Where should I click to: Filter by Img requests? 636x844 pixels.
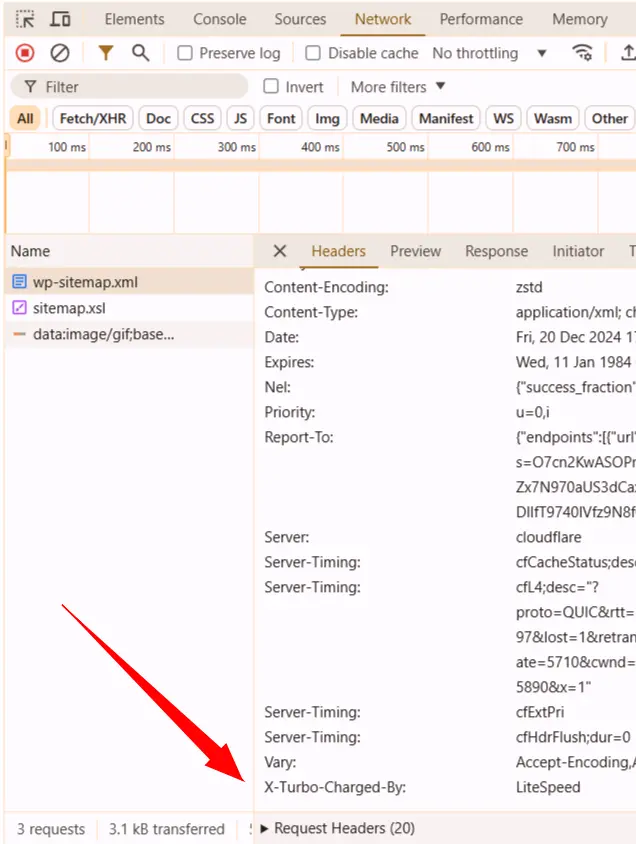coord(327,118)
